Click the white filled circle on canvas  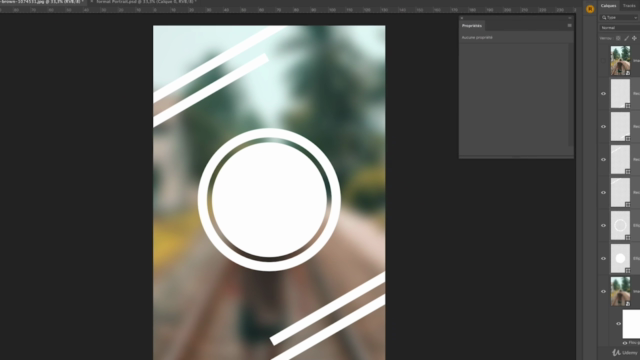(269, 200)
